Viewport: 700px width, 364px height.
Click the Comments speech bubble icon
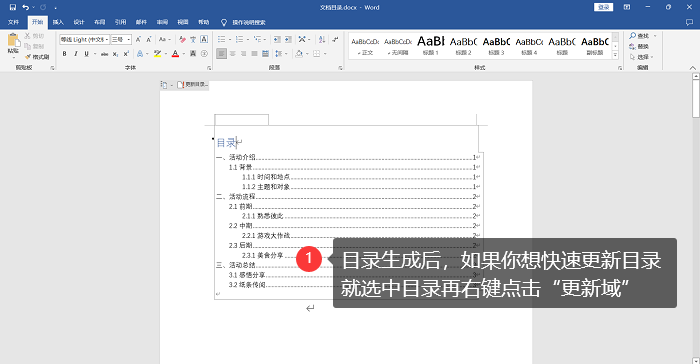click(x=689, y=22)
